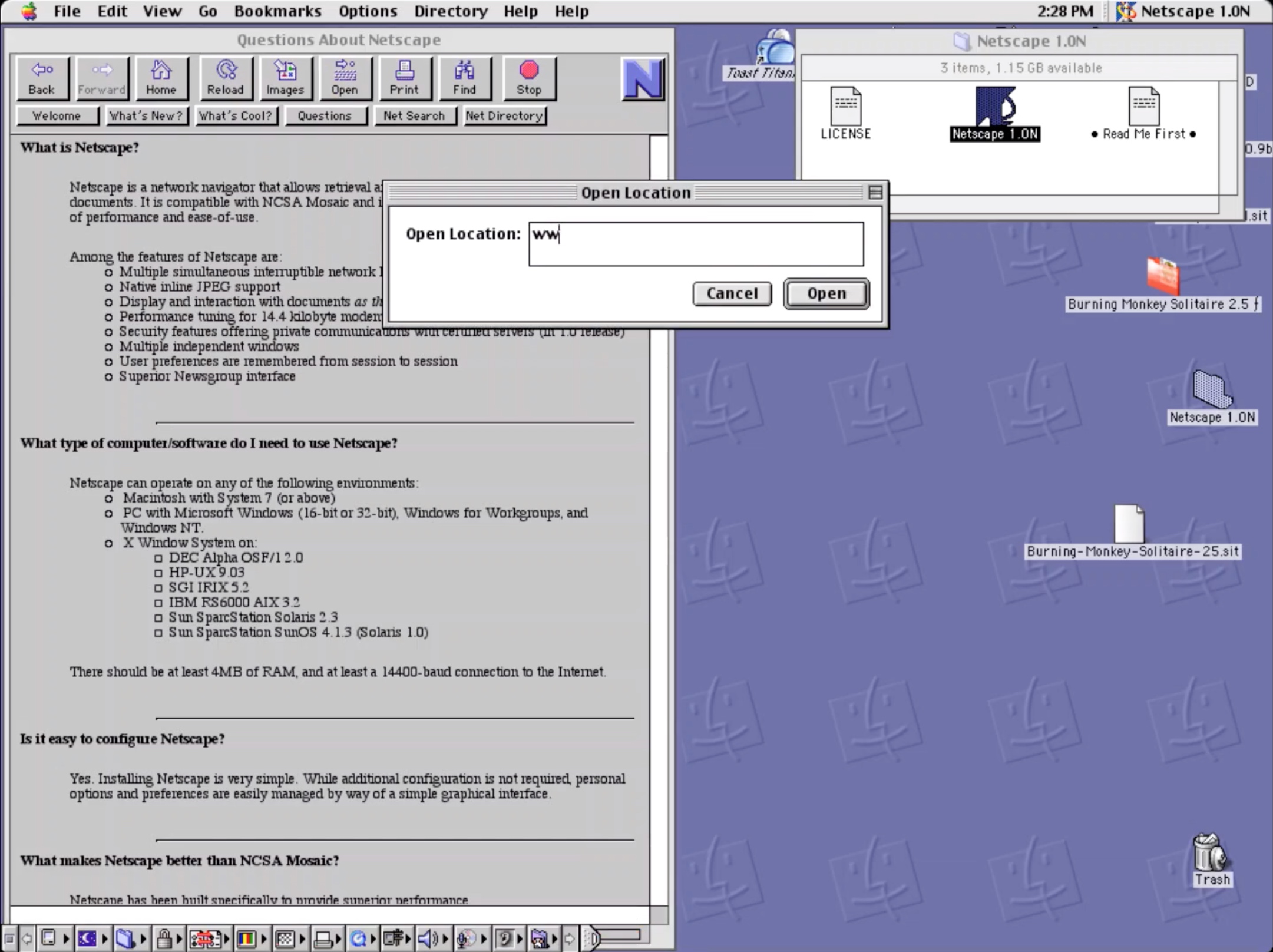Click the File Sharing folder control strip icon
The image size is (1273, 952).
click(x=124, y=938)
